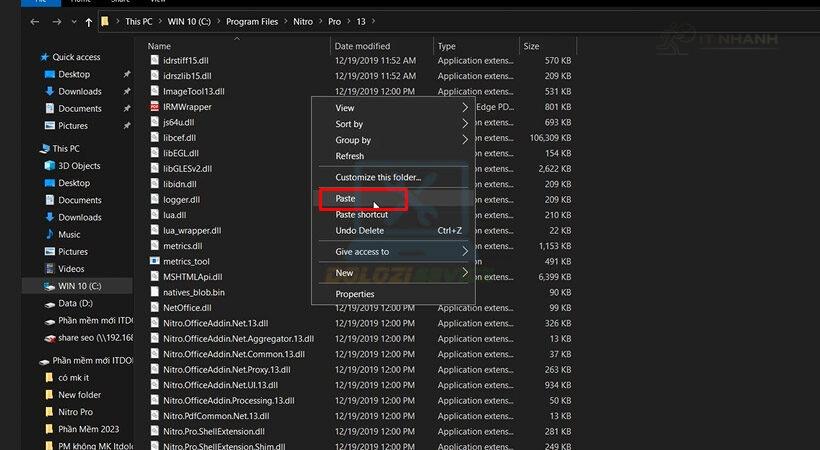Open the Videos folder icon in sidebar

[49, 268]
